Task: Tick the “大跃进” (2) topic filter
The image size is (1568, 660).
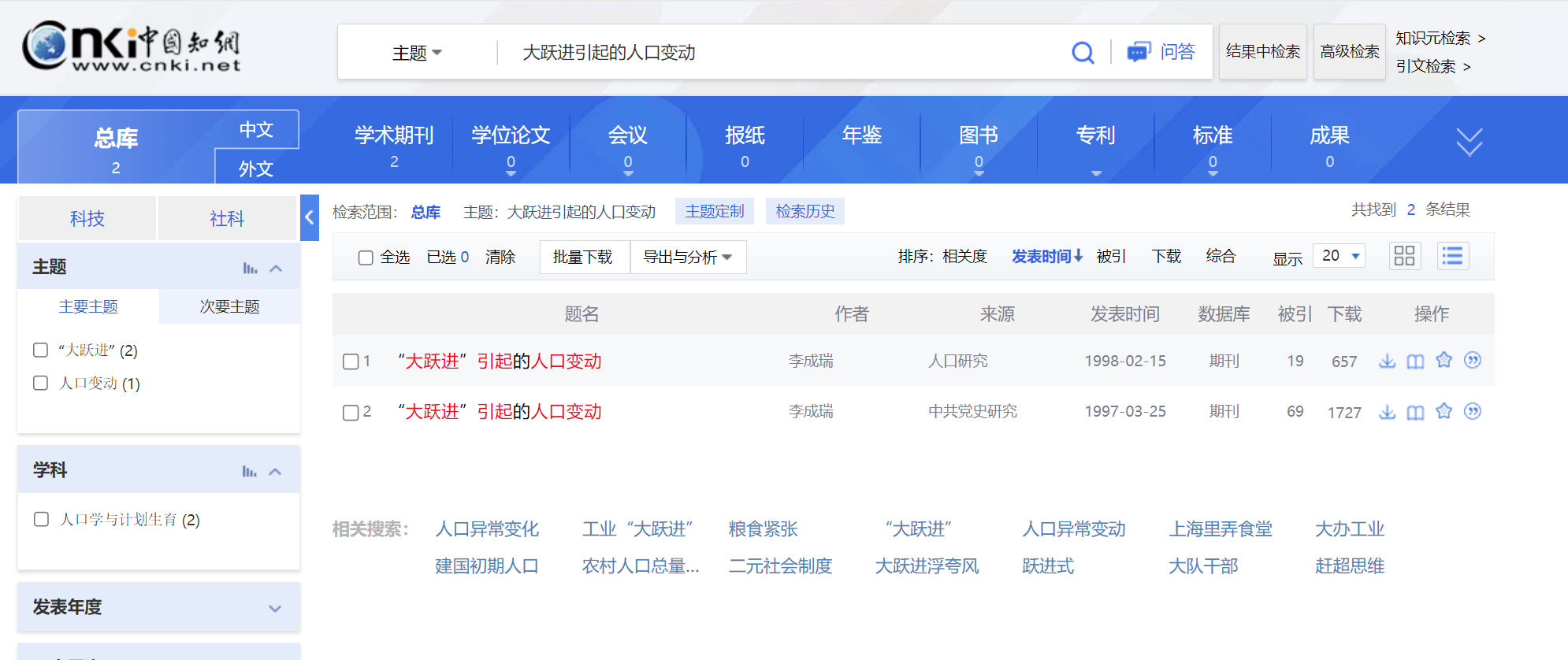Action: tap(41, 350)
